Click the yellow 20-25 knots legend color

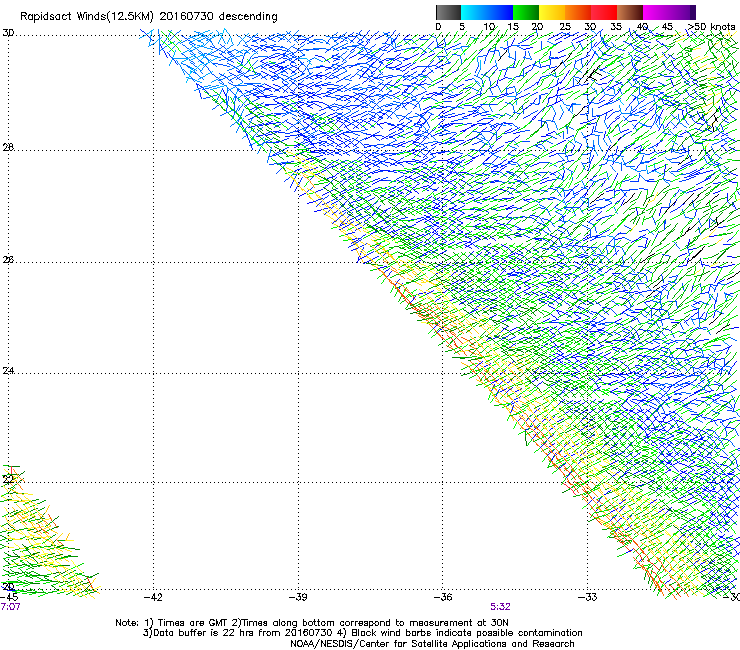pyautogui.click(x=552, y=12)
